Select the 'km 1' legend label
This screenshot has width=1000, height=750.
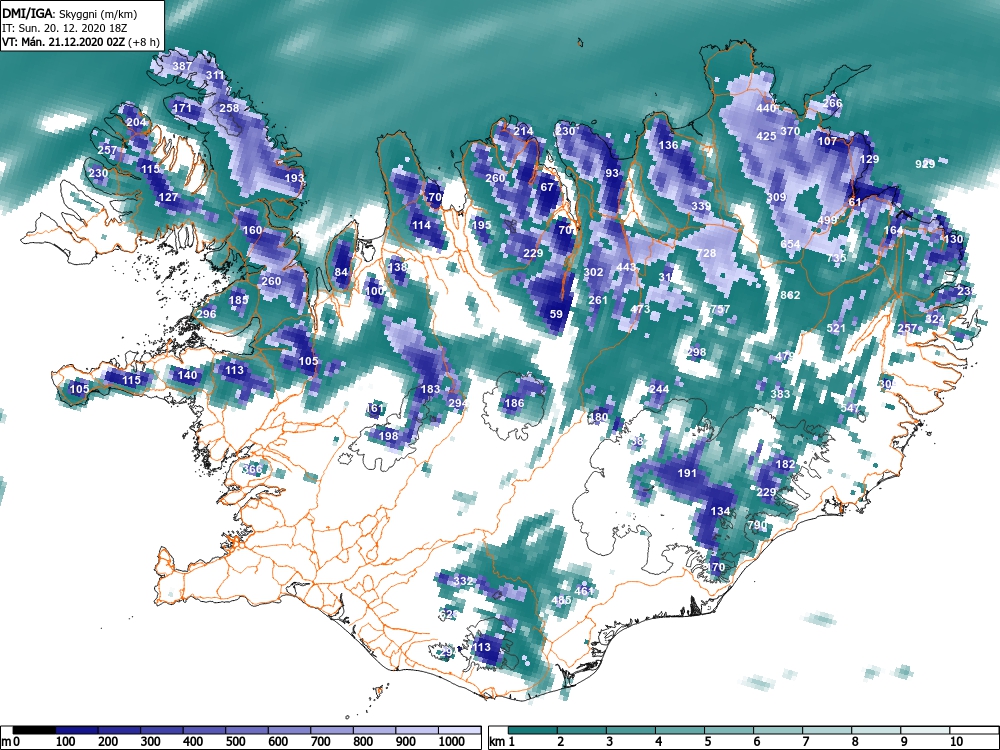(x=501, y=742)
